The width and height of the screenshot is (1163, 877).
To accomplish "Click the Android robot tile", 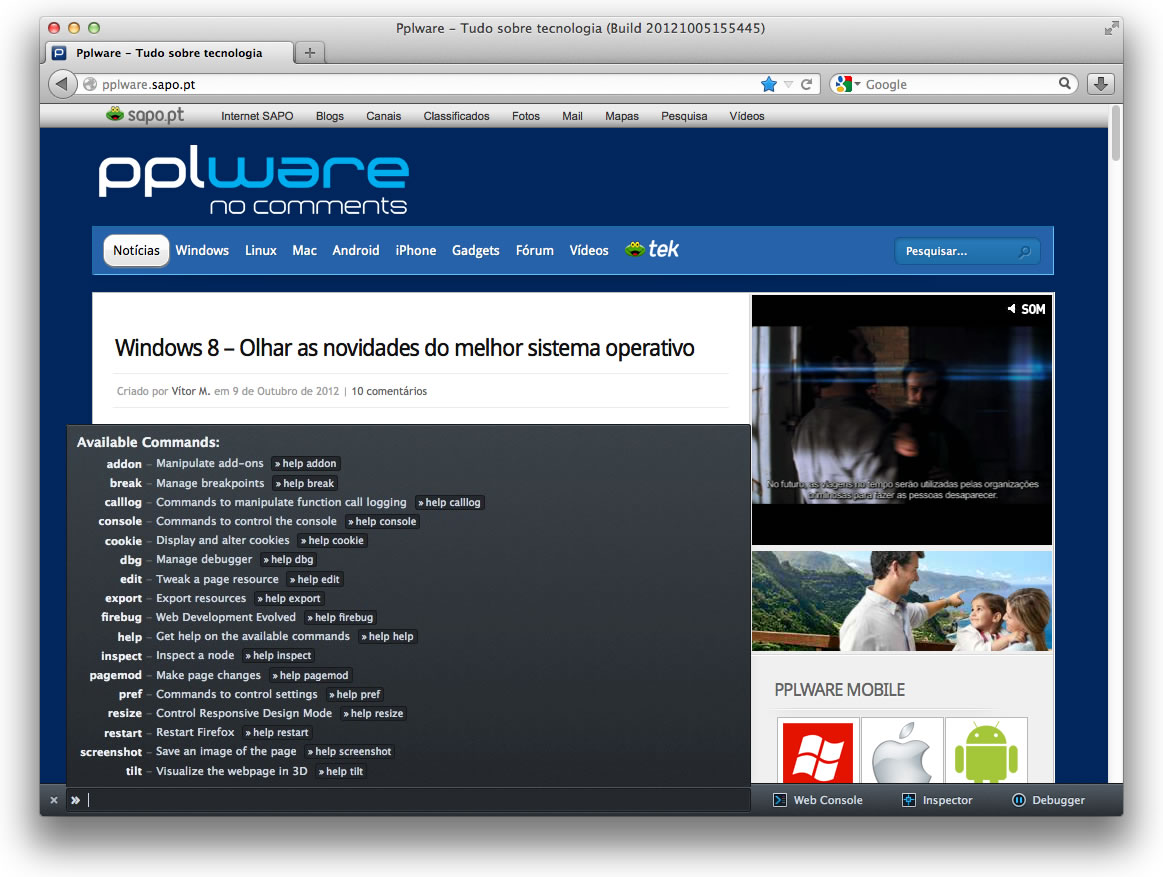I will tap(986, 751).
